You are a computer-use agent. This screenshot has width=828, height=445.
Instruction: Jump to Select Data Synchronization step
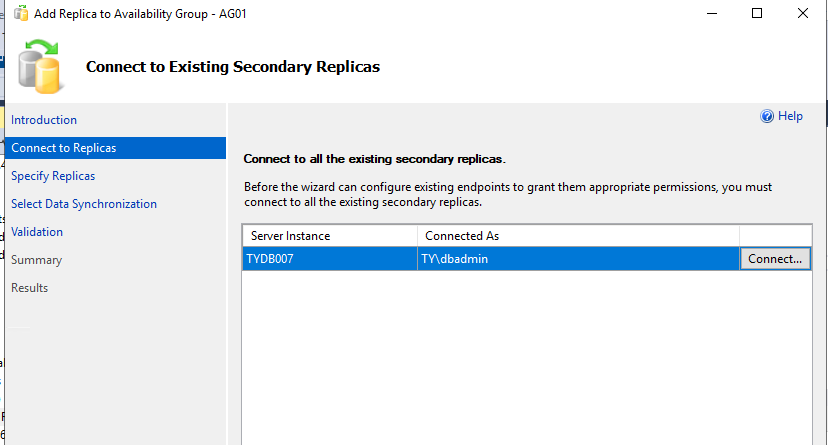[84, 204]
